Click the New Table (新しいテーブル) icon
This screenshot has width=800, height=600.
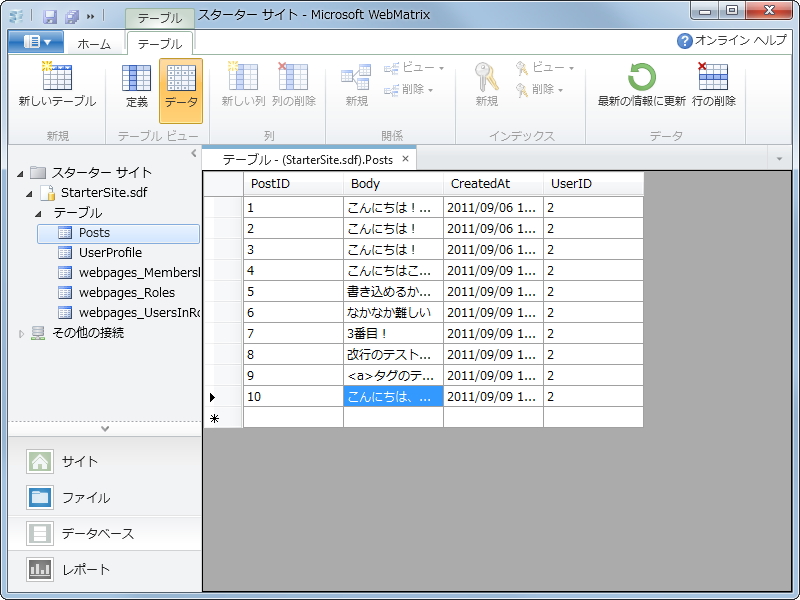pyautogui.click(x=57, y=77)
